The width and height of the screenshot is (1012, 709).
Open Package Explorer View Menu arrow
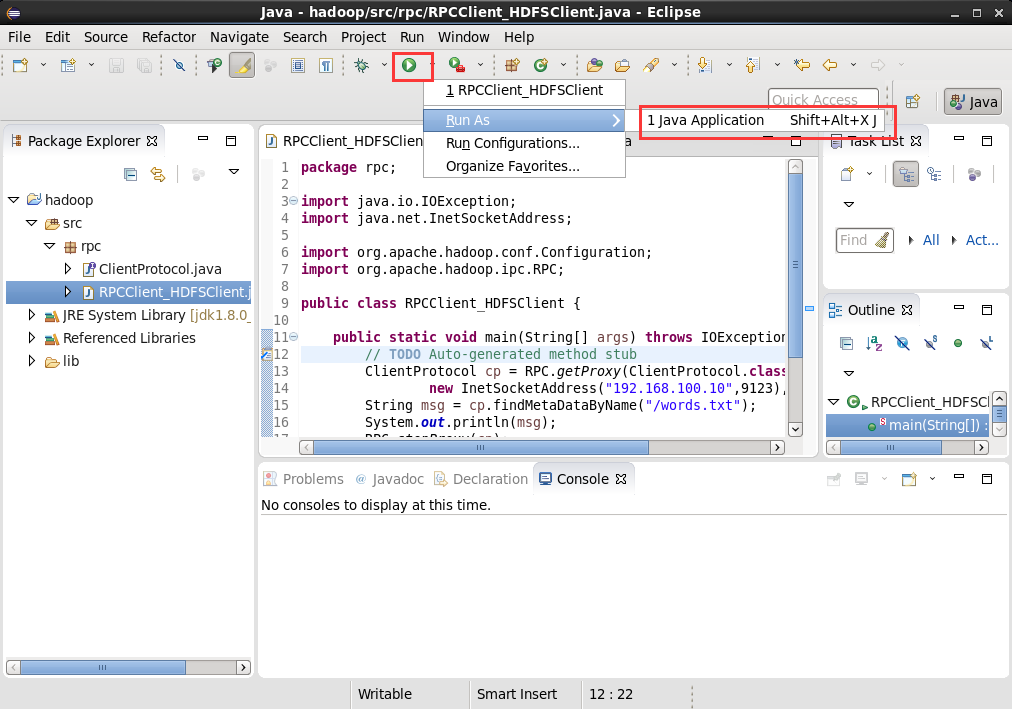[x=234, y=172]
